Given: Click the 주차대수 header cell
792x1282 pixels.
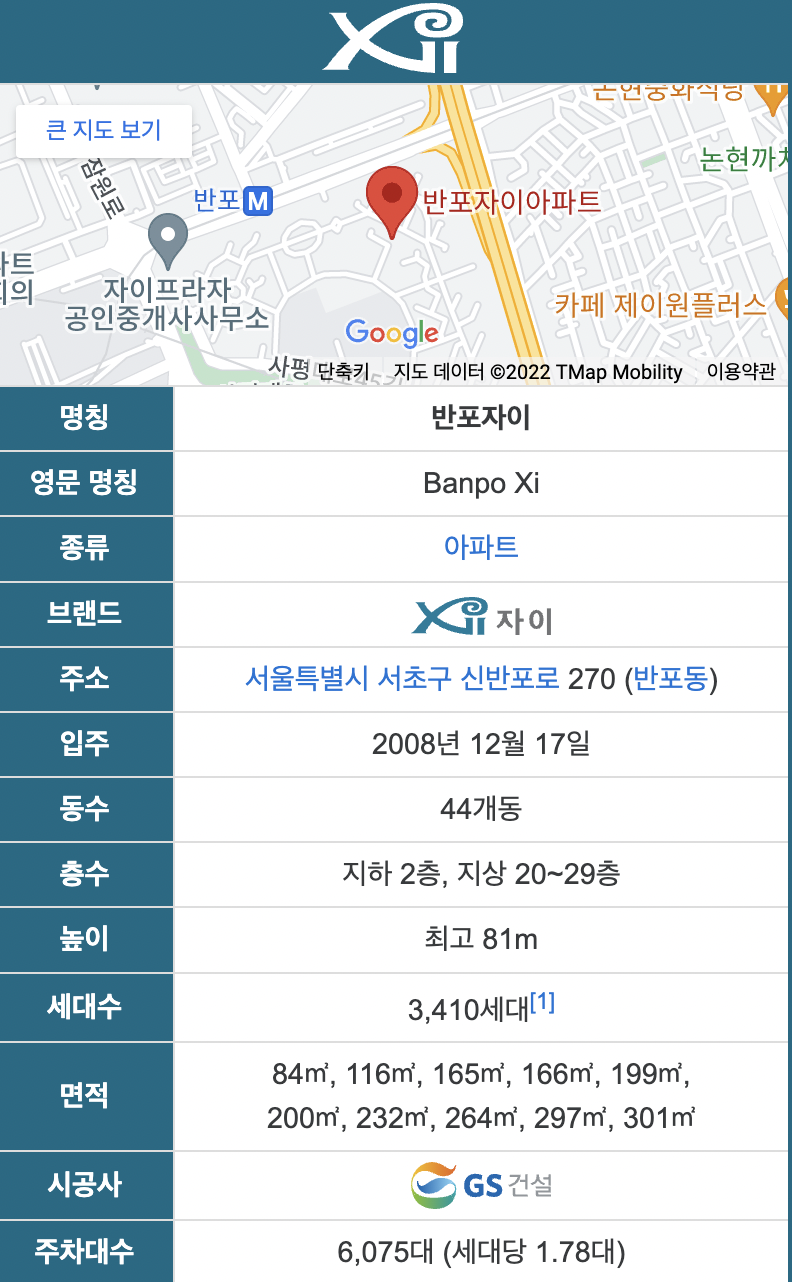Looking at the screenshot, I should (86, 1251).
